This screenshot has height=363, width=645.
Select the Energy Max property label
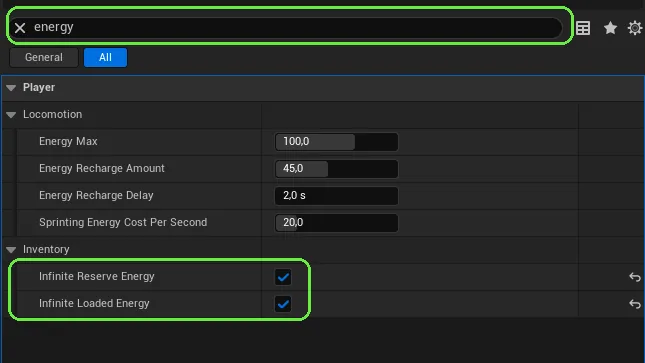(68, 141)
